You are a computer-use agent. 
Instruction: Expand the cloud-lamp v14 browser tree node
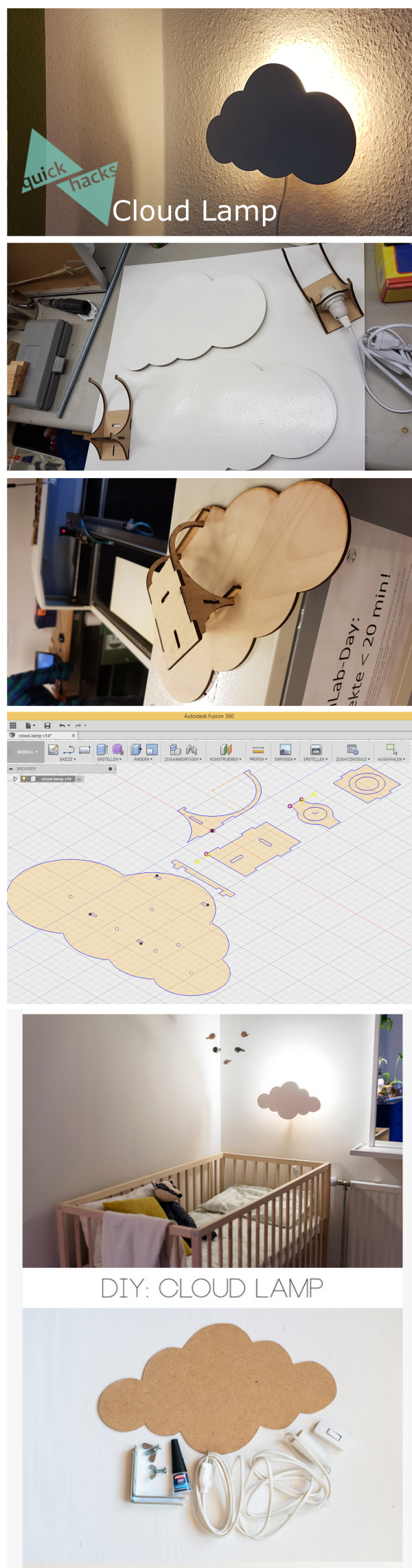point(14,779)
